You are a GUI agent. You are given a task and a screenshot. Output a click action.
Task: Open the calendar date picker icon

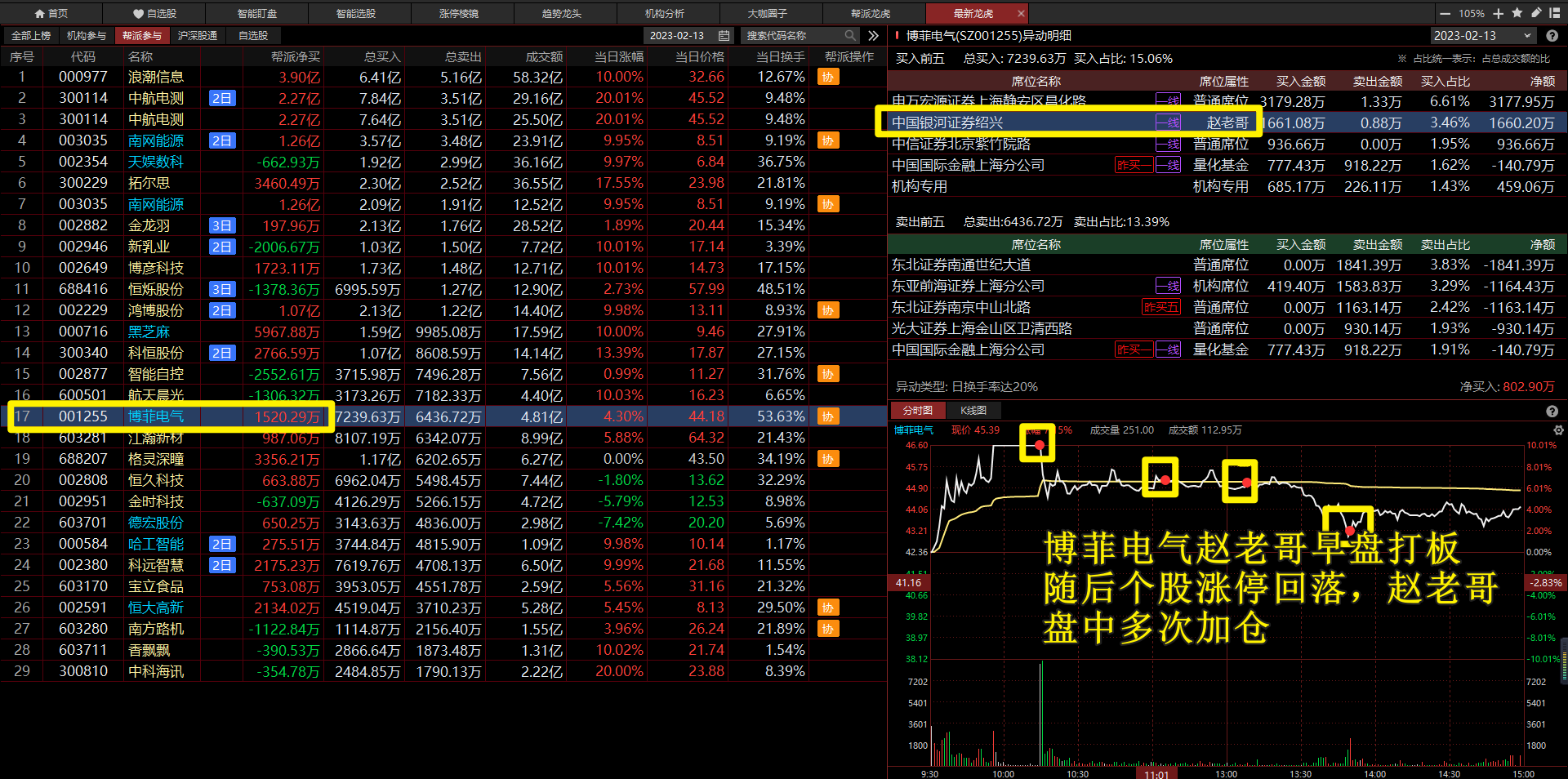click(x=724, y=36)
